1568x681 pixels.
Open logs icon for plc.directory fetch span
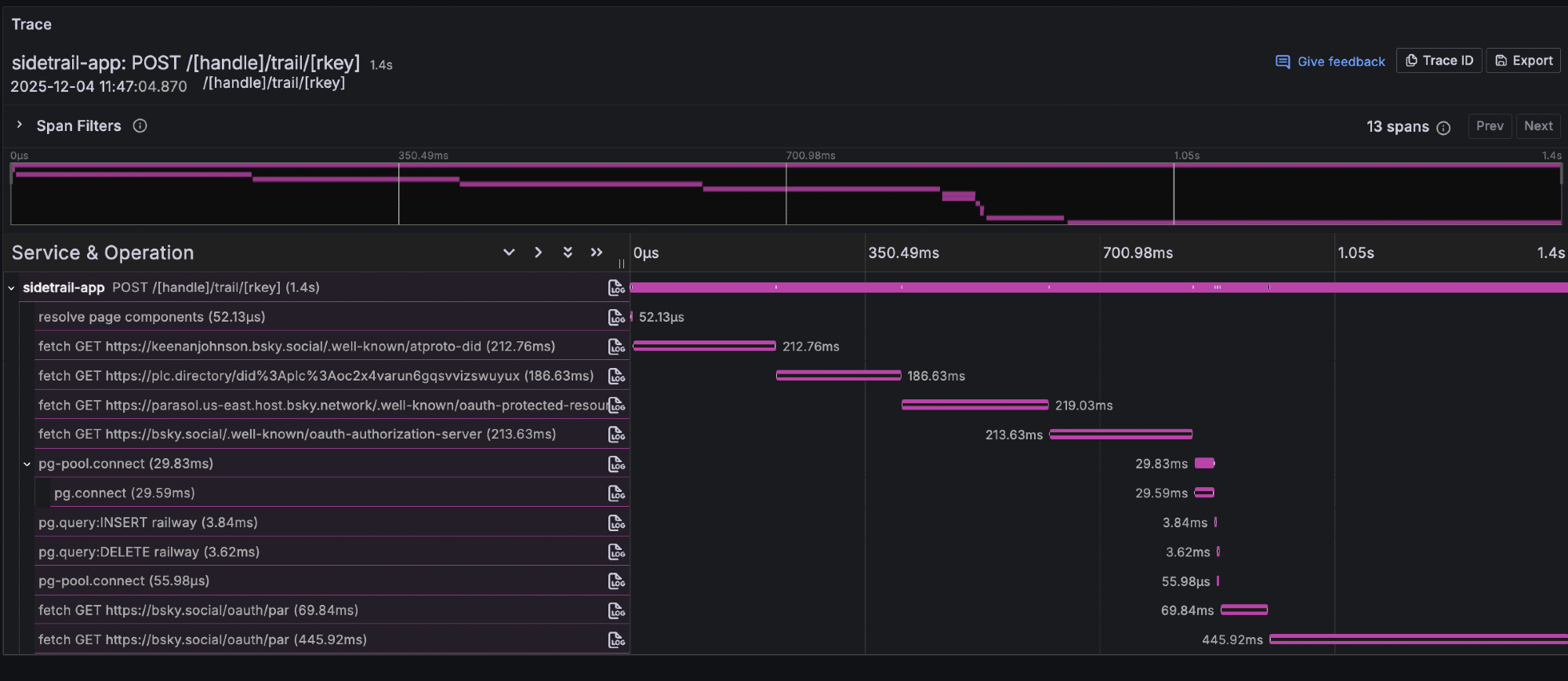click(616, 376)
